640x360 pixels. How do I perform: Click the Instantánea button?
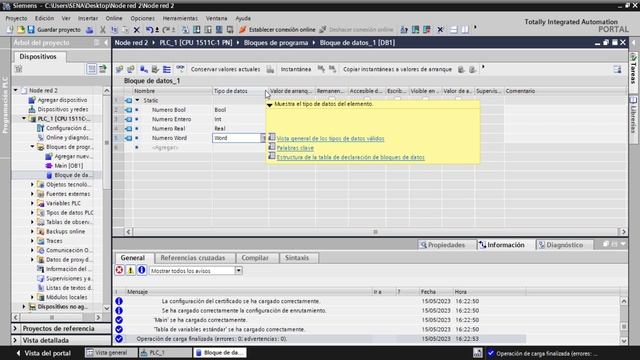(296, 69)
